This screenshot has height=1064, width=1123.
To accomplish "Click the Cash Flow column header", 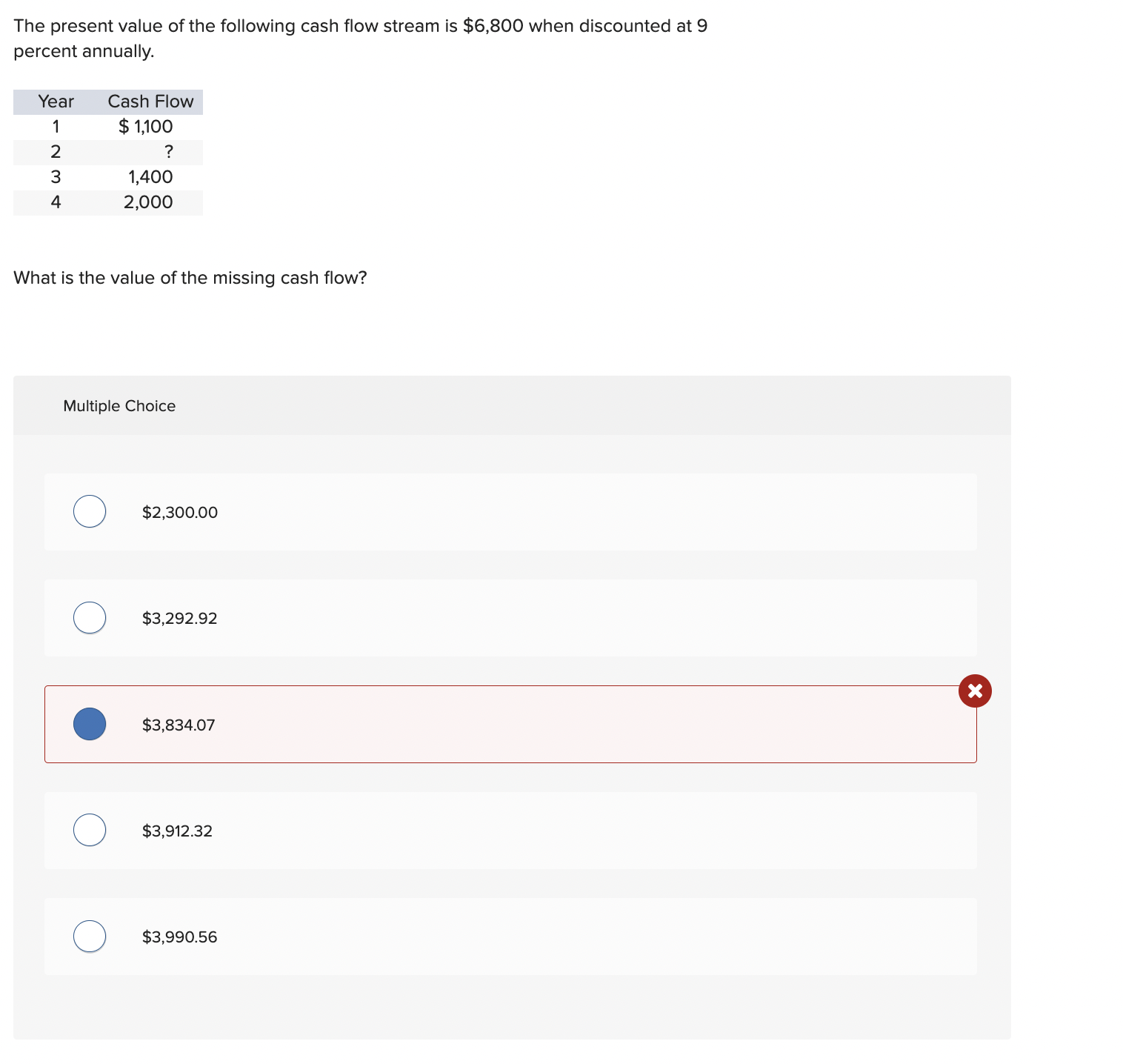I will pos(150,102).
